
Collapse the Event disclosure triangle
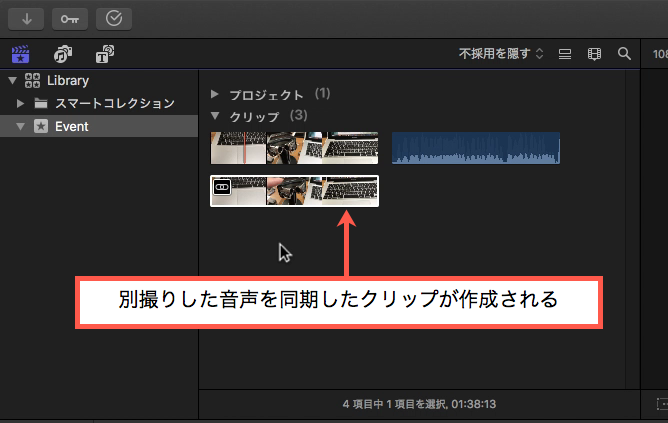(x=20, y=127)
